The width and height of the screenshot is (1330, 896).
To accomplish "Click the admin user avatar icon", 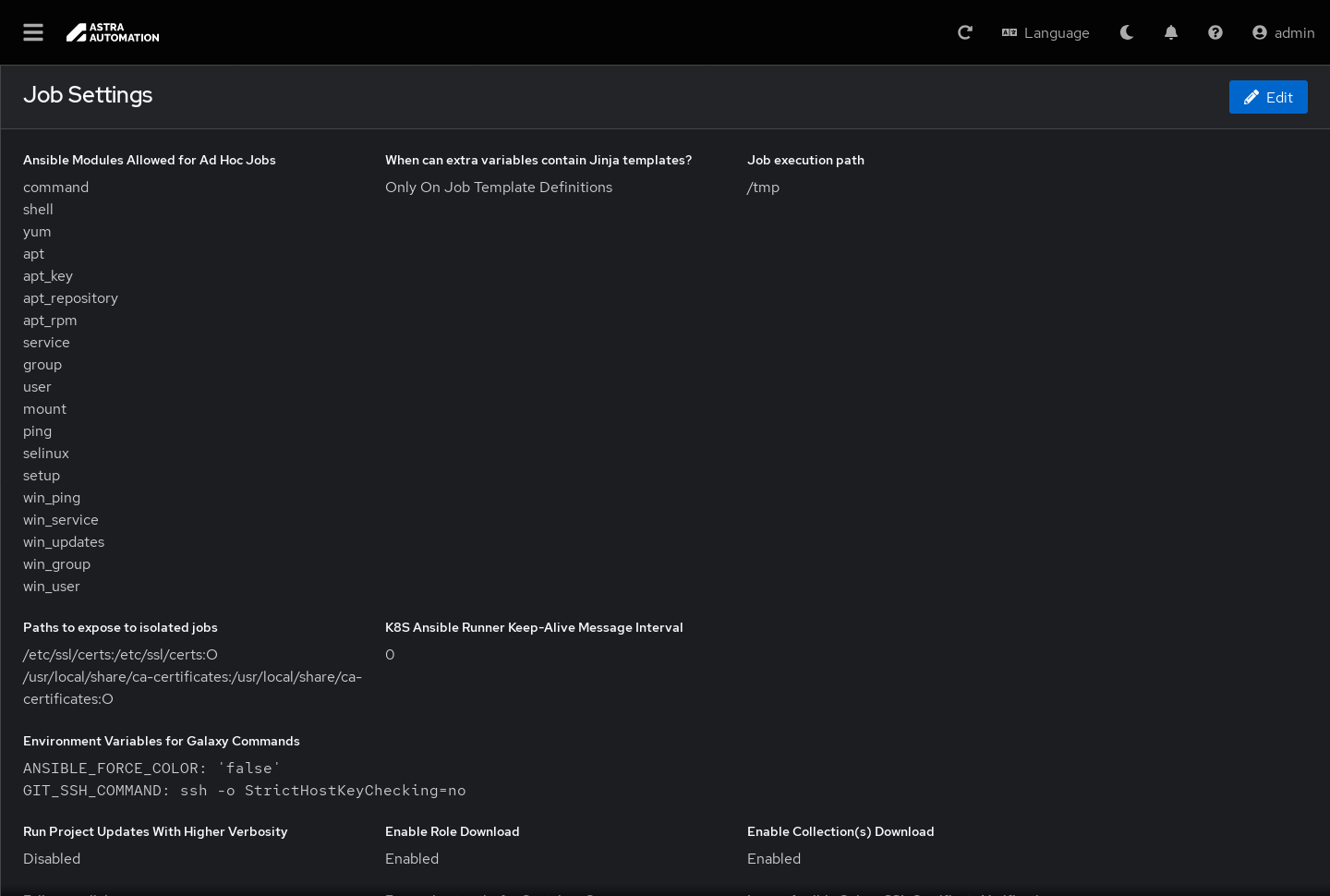I will click(1260, 32).
